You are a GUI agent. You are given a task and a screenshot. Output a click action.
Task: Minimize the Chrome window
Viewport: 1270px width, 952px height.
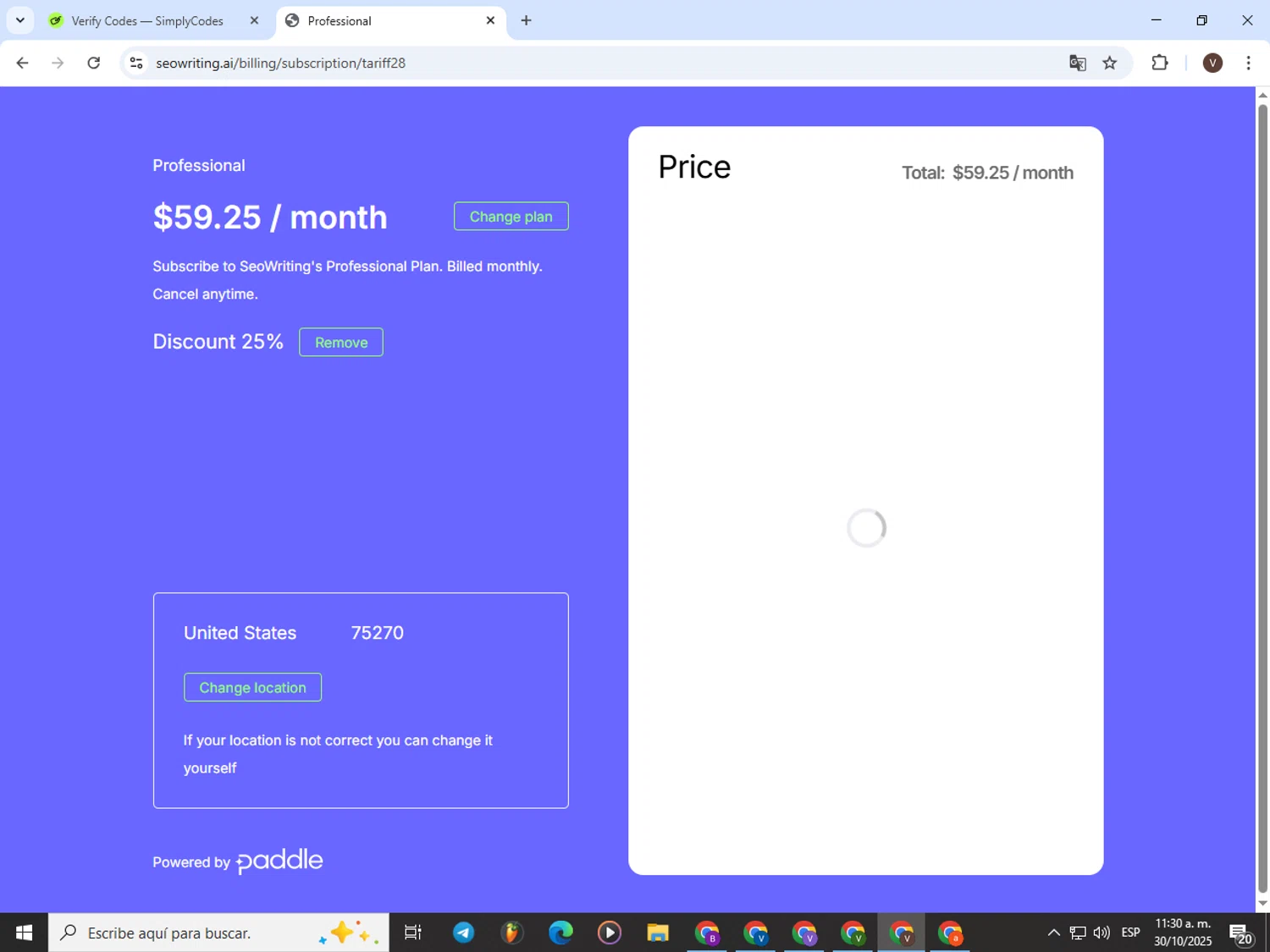tap(1156, 20)
